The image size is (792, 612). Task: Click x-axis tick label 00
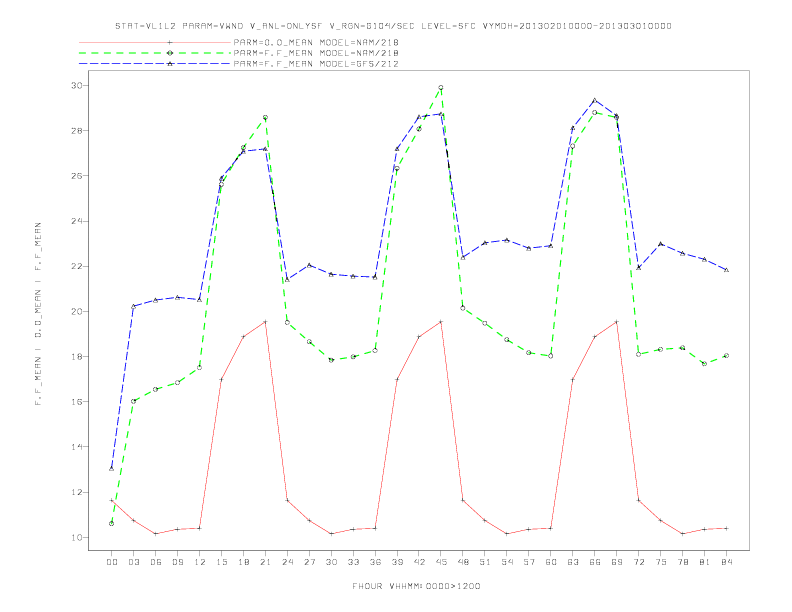[112, 562]
